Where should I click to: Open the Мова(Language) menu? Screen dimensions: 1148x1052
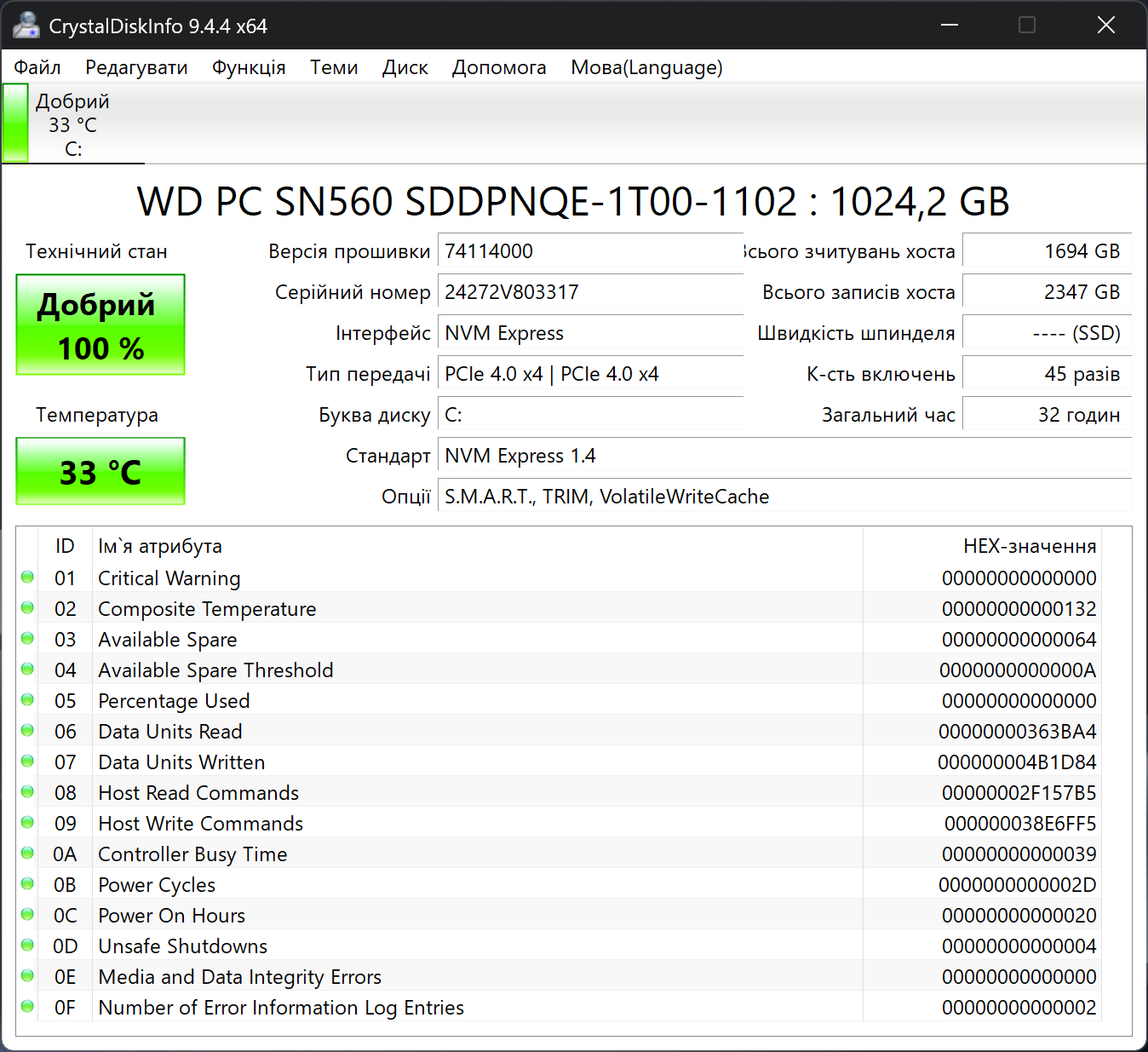pyautogui.click(x=646, y=67)
